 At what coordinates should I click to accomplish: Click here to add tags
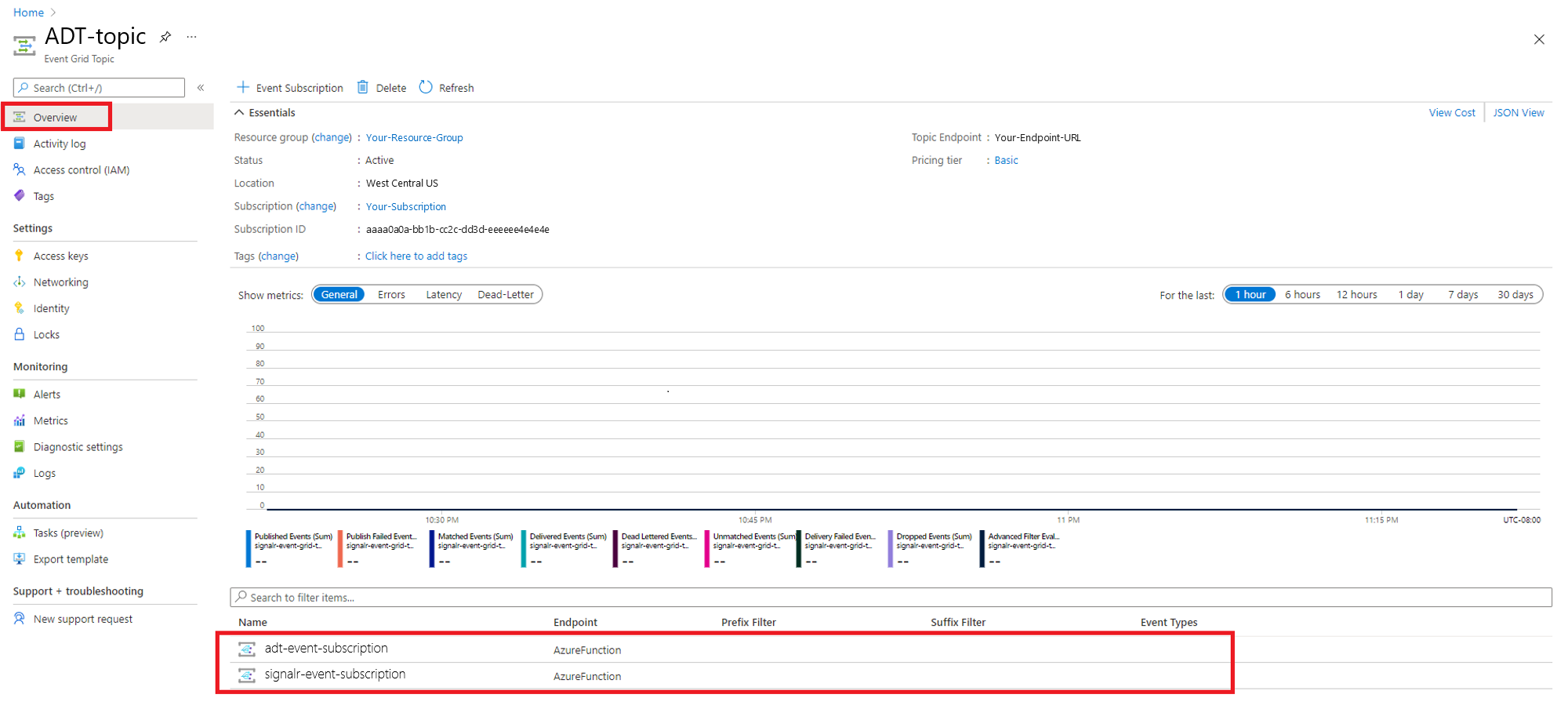pyautogui.click(x=416, y=256)
